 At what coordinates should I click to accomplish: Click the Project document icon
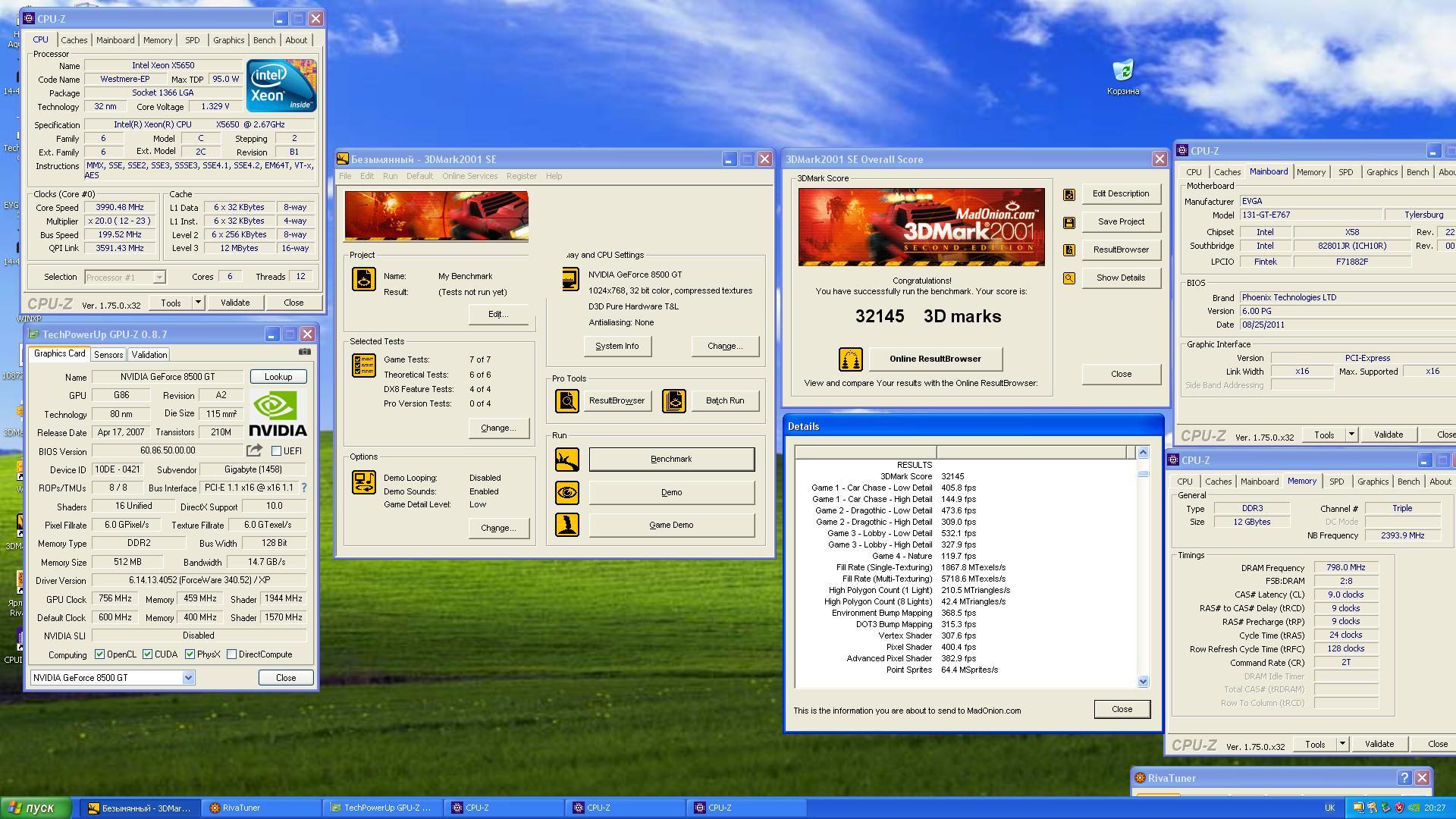coord(363,279)
